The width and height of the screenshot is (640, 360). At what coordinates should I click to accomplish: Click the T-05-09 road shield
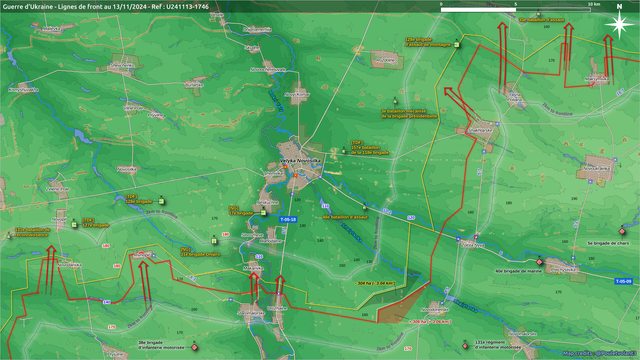point(624,281)
